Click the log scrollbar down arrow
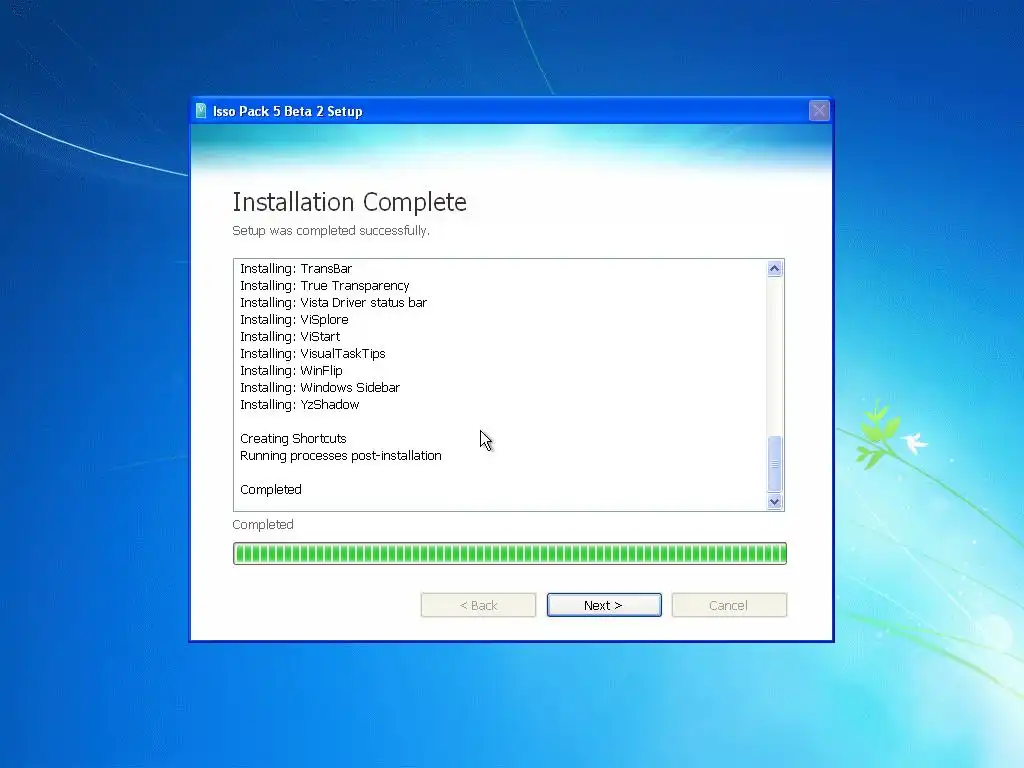This screenshot has width=1024, height=768. point(775,502)
